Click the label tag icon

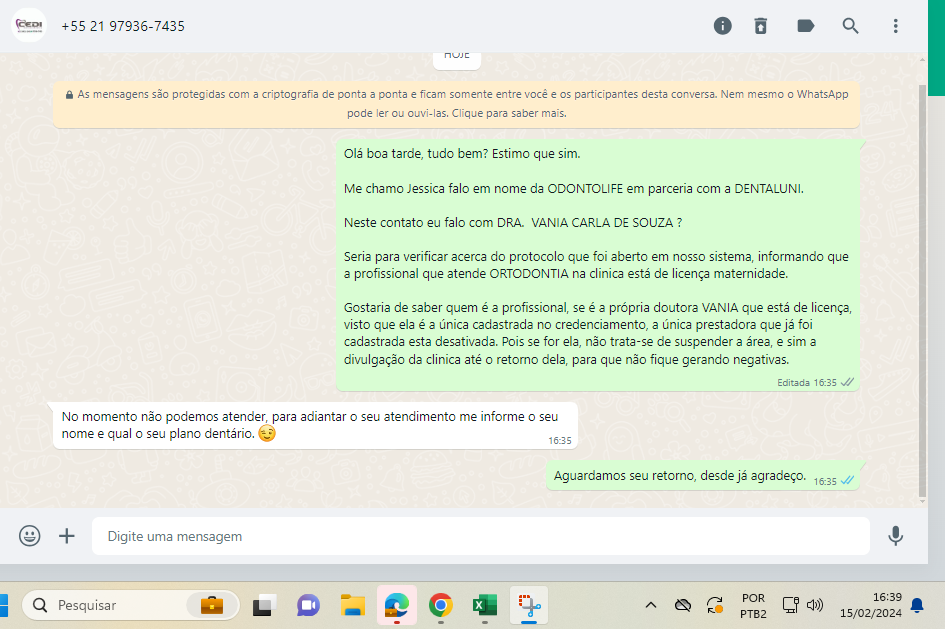point(806,26)
